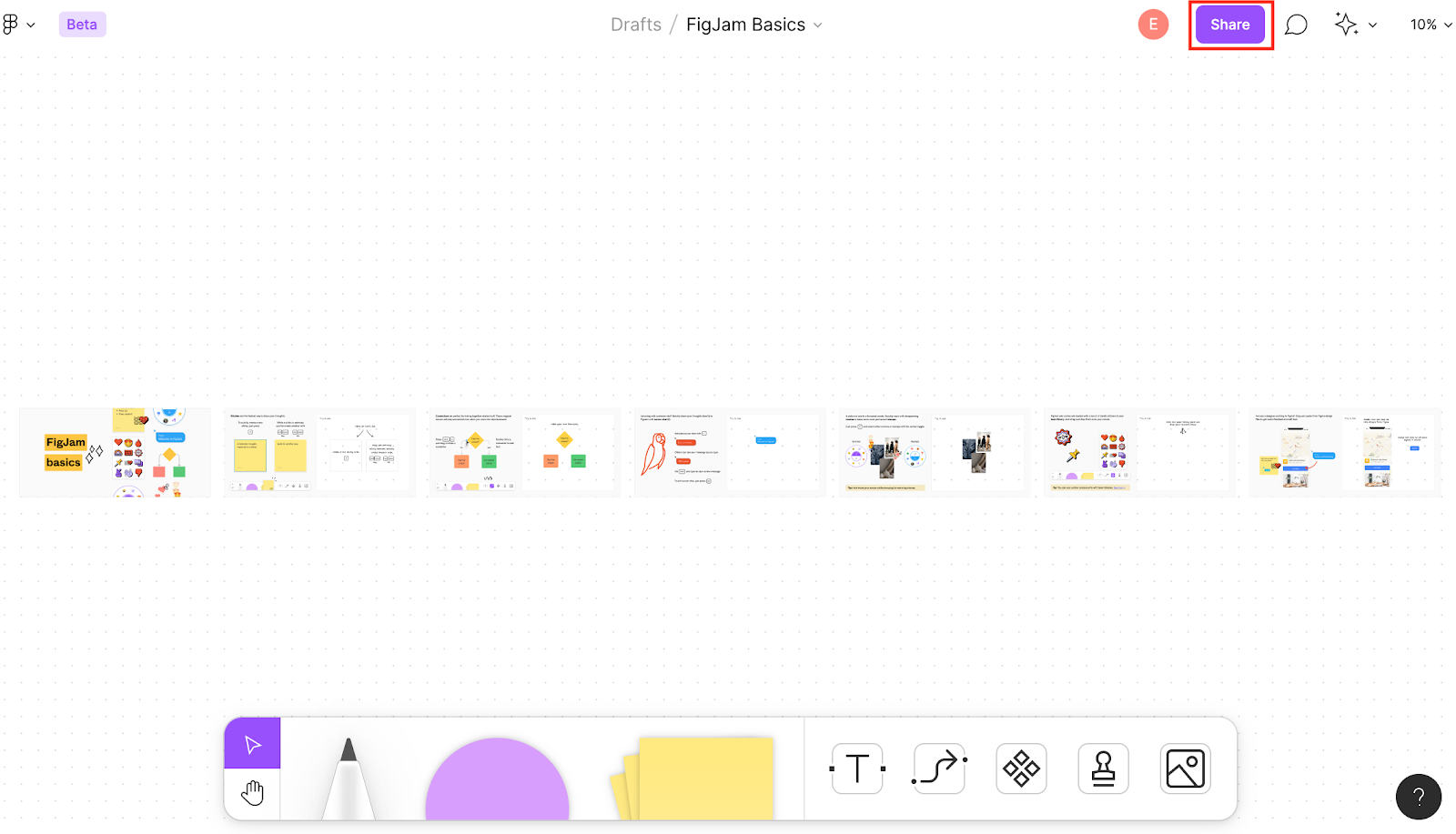Click the purple Share button
Image resolution: width=1456 pixels, height=834 pixels.
[x=1229, y=25]
